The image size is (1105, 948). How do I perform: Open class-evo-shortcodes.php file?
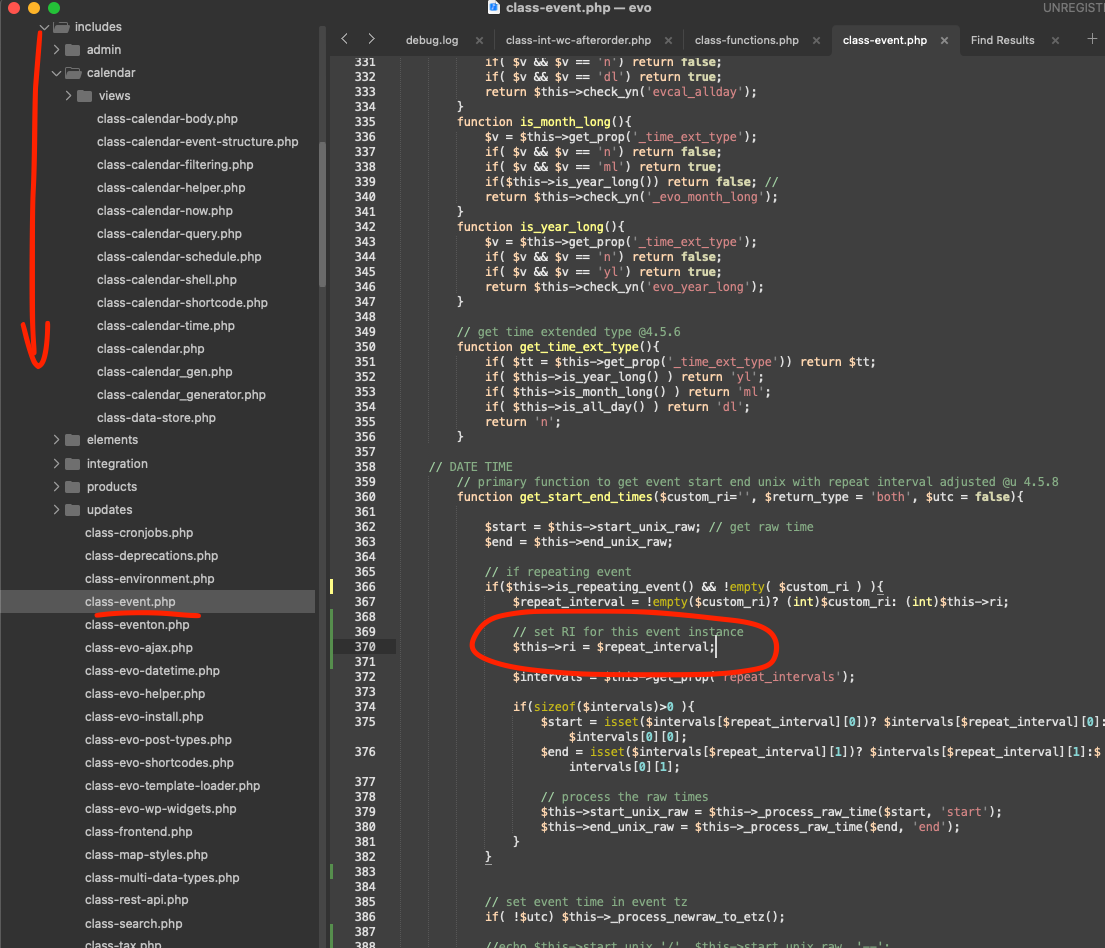coord(159,763)
